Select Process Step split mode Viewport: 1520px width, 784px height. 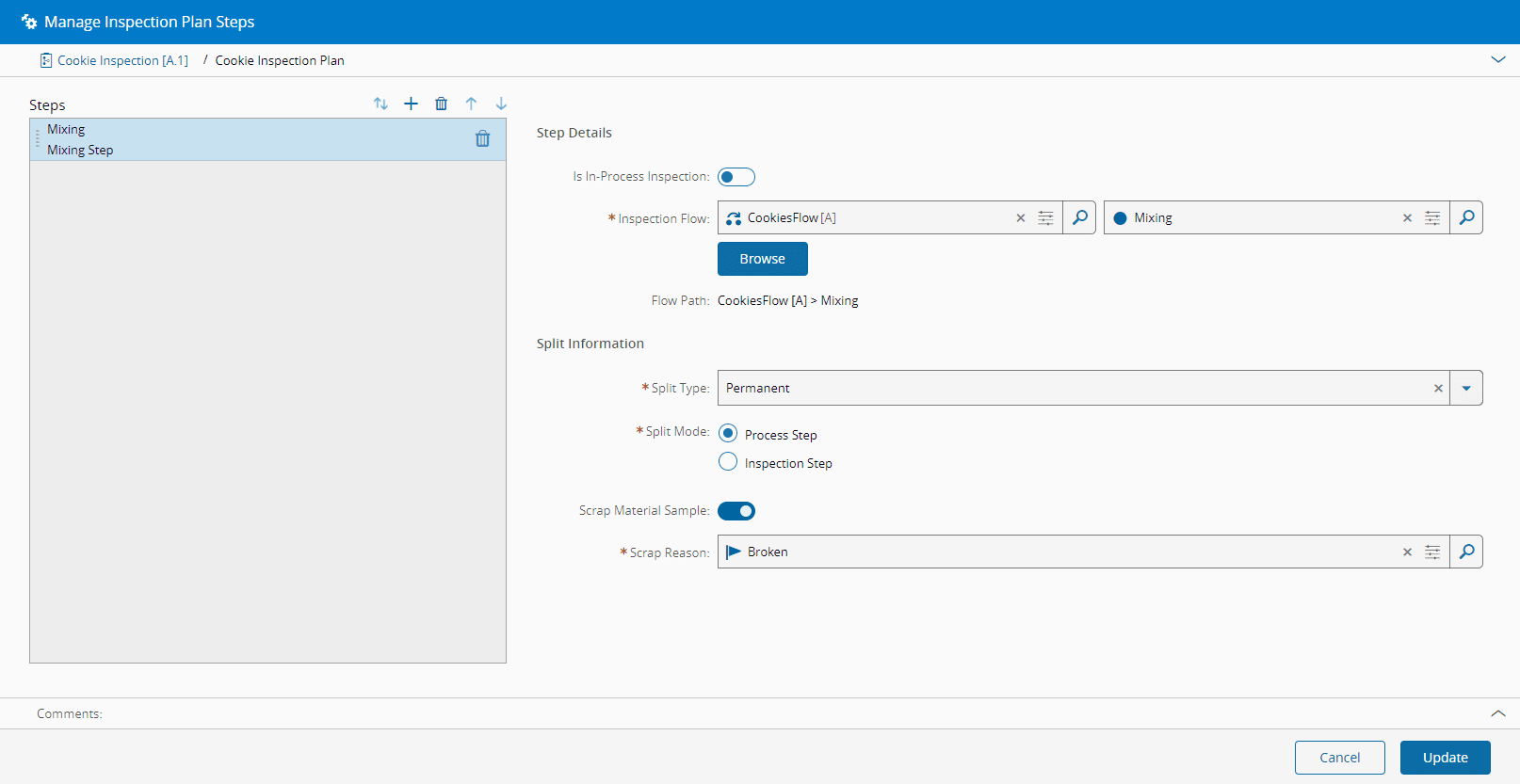(x=728, y=434)
